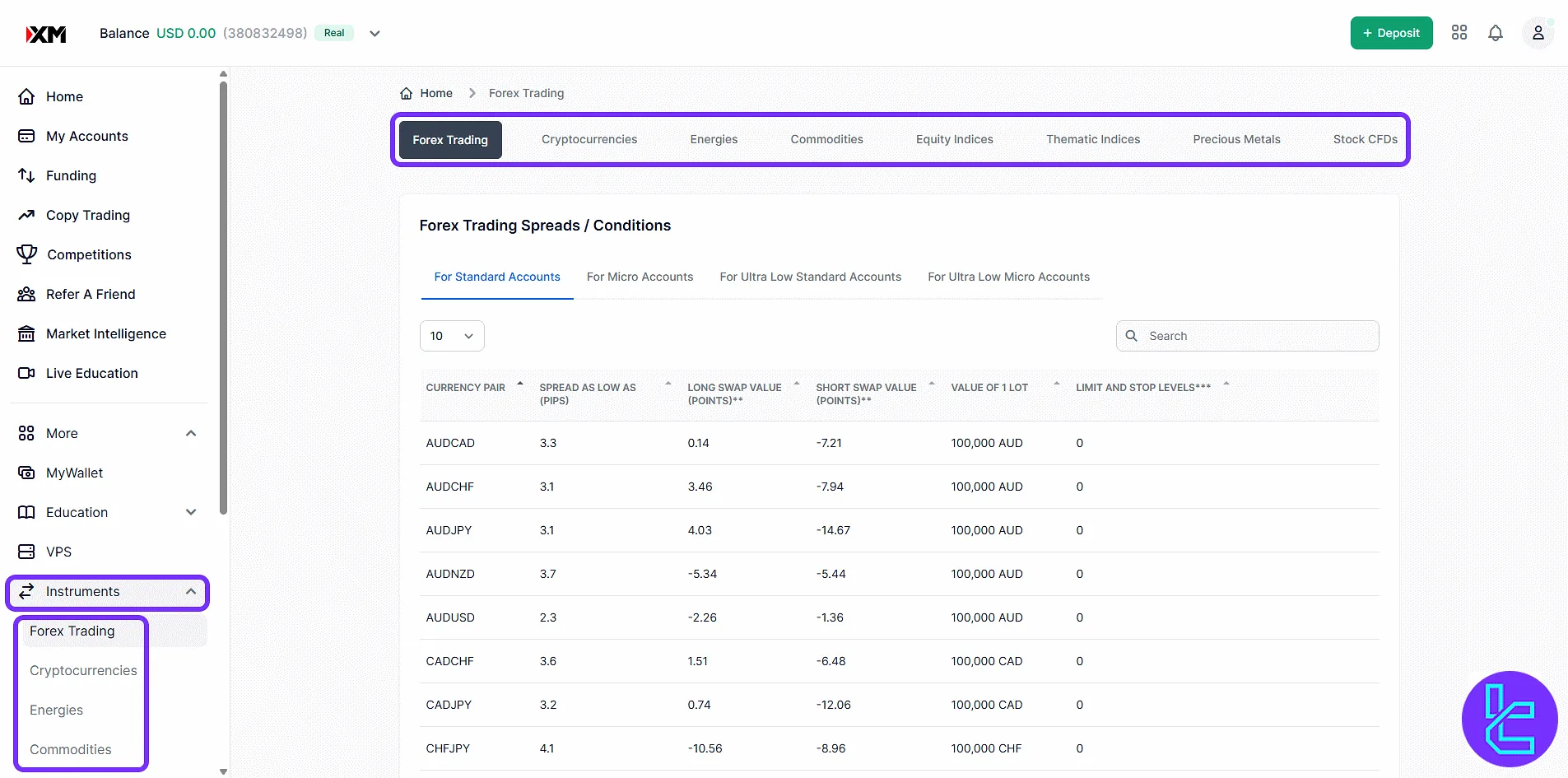The image size is (1568, 778).
Task: Switch to the Equity Indices tab
Action: coord(954,139)
